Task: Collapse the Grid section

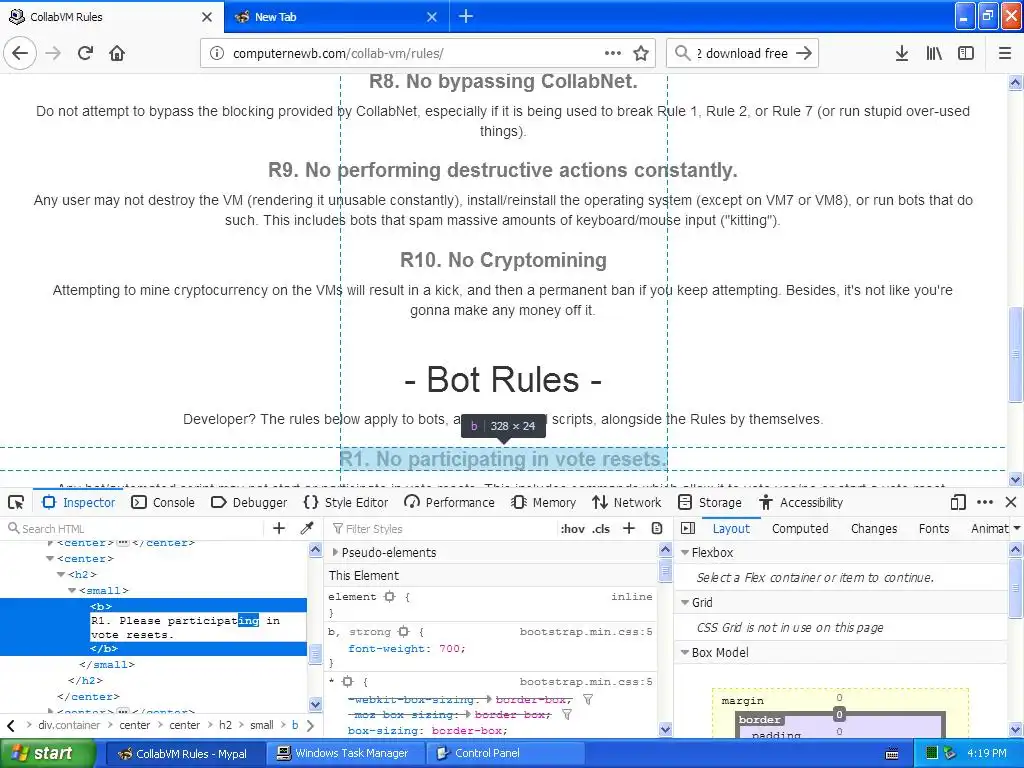Action: [685, 603]
